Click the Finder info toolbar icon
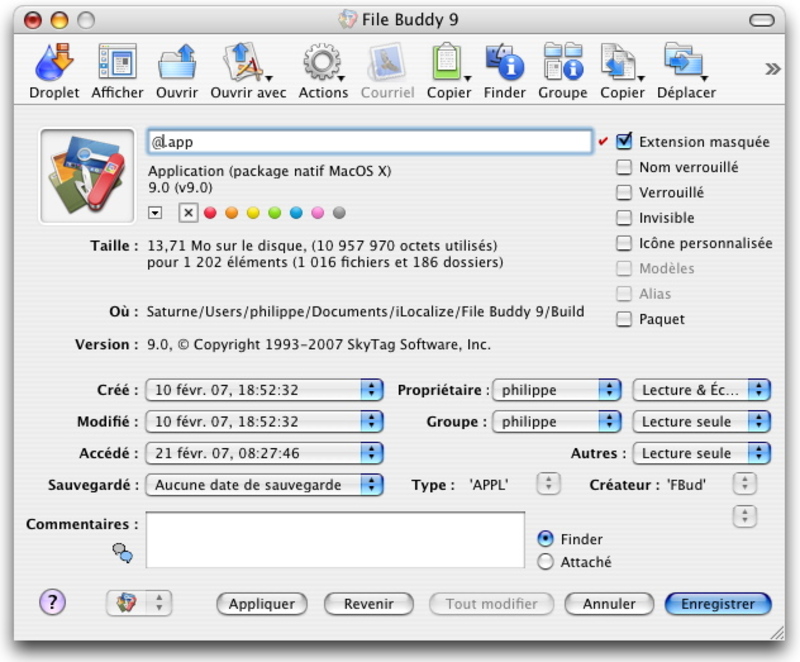 [x=505, y=62]
